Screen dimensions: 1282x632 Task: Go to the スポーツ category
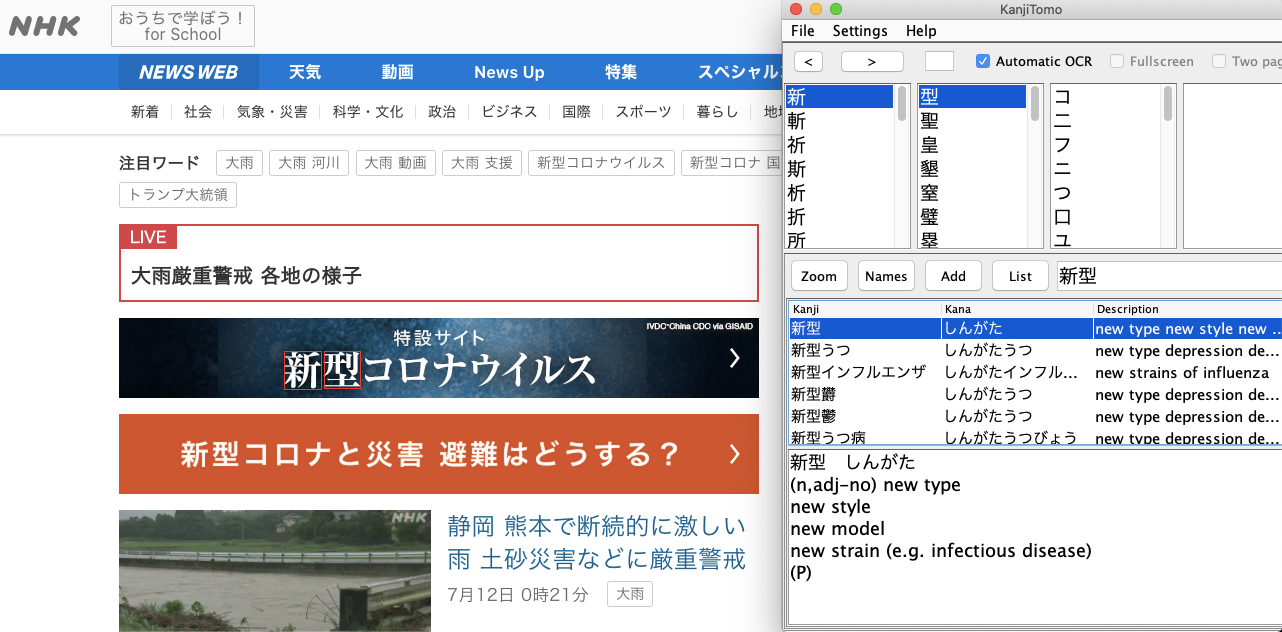coord(643,112)
